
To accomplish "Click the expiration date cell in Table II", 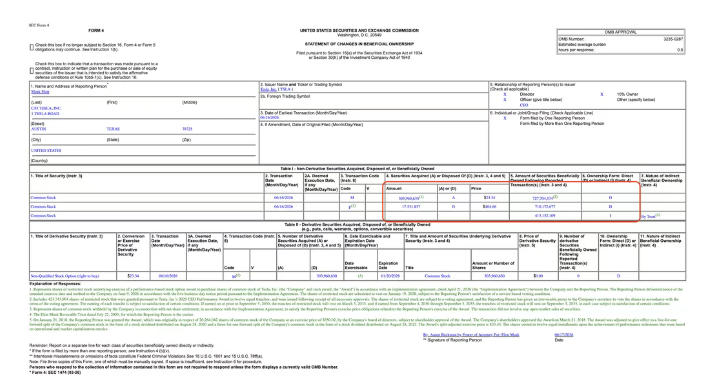I will tap(391, 276).
